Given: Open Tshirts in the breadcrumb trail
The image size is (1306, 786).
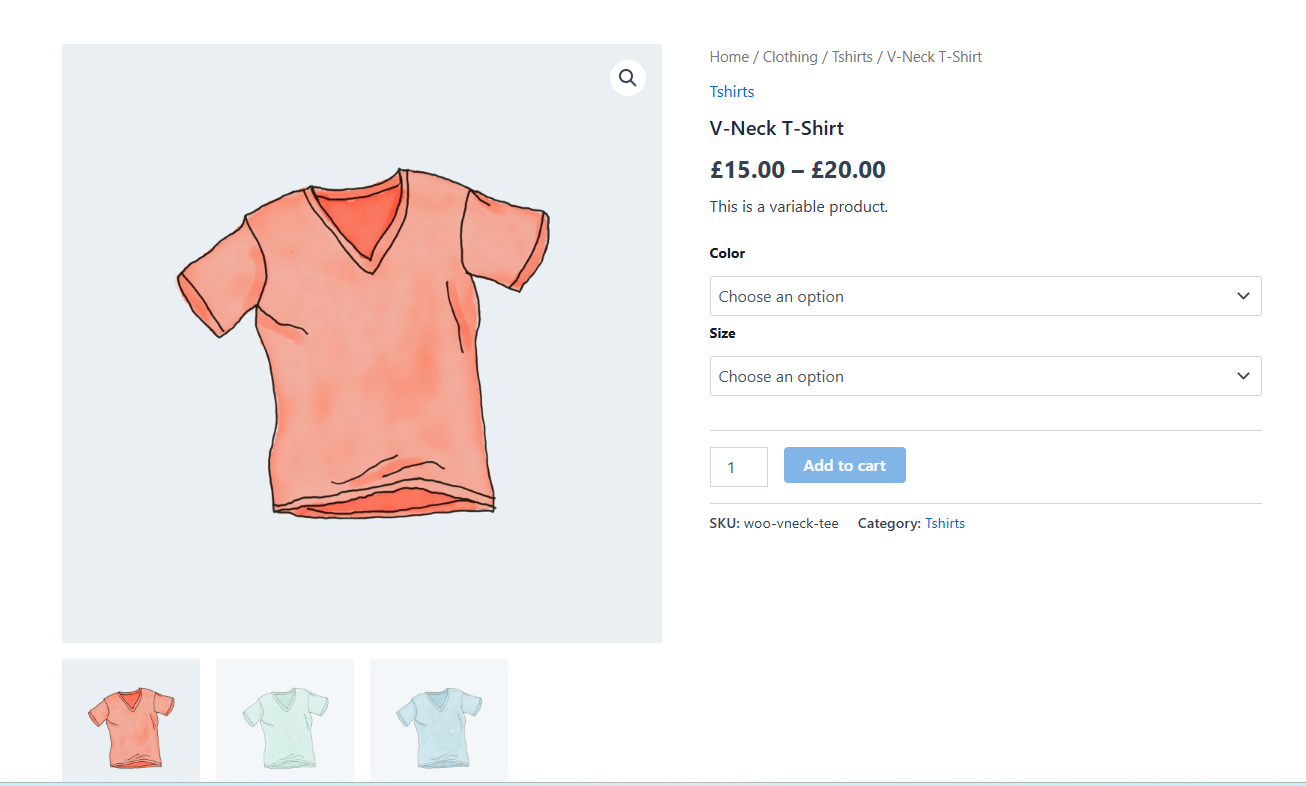Looking at the screenshot, I should click(852, 57).
